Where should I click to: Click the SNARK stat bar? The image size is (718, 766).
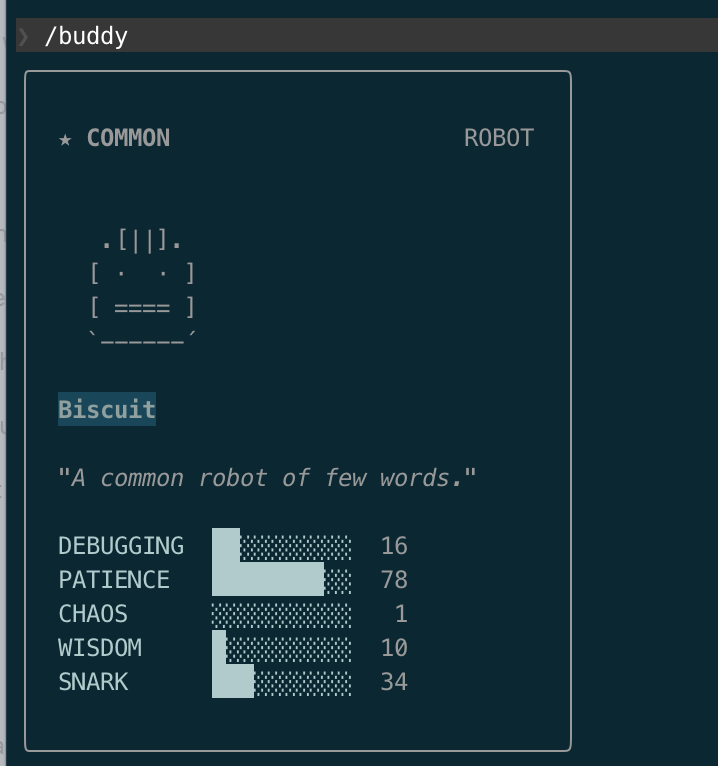coord(281,682)
